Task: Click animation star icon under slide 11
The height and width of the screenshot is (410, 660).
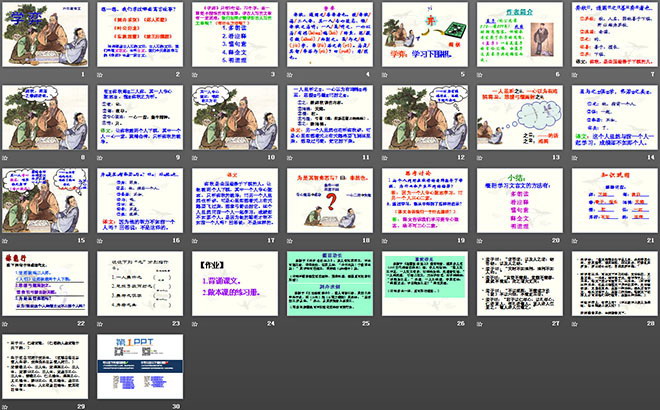Action: click(290, 157)
